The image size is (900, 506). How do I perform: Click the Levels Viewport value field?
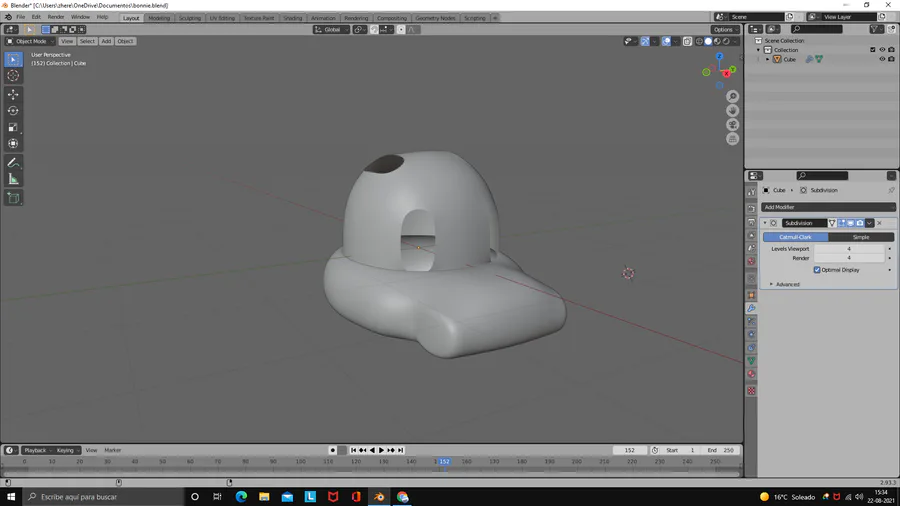point(849,249)
